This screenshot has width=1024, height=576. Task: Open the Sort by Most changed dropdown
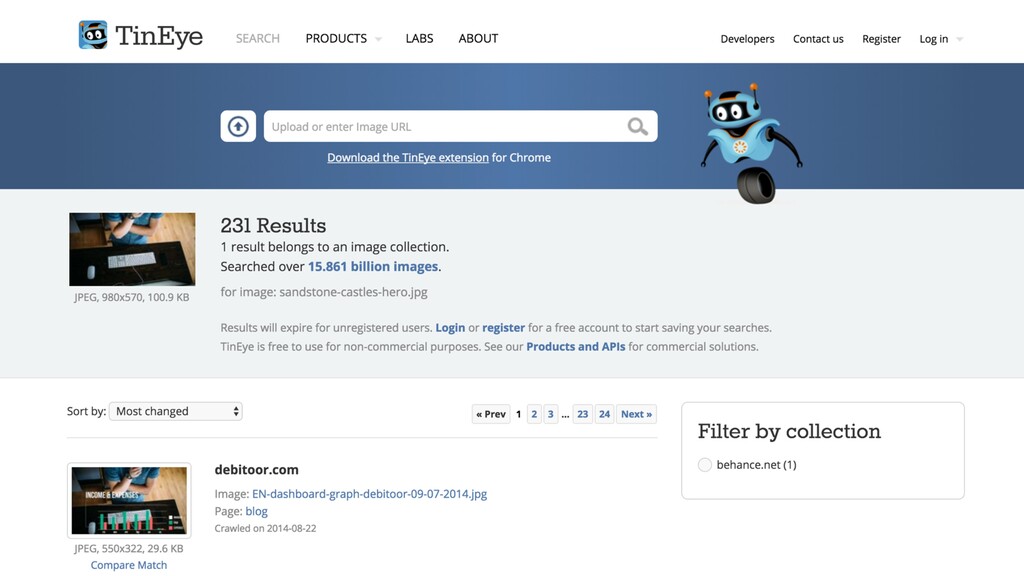pyautogui.click(x=176, y=411)
